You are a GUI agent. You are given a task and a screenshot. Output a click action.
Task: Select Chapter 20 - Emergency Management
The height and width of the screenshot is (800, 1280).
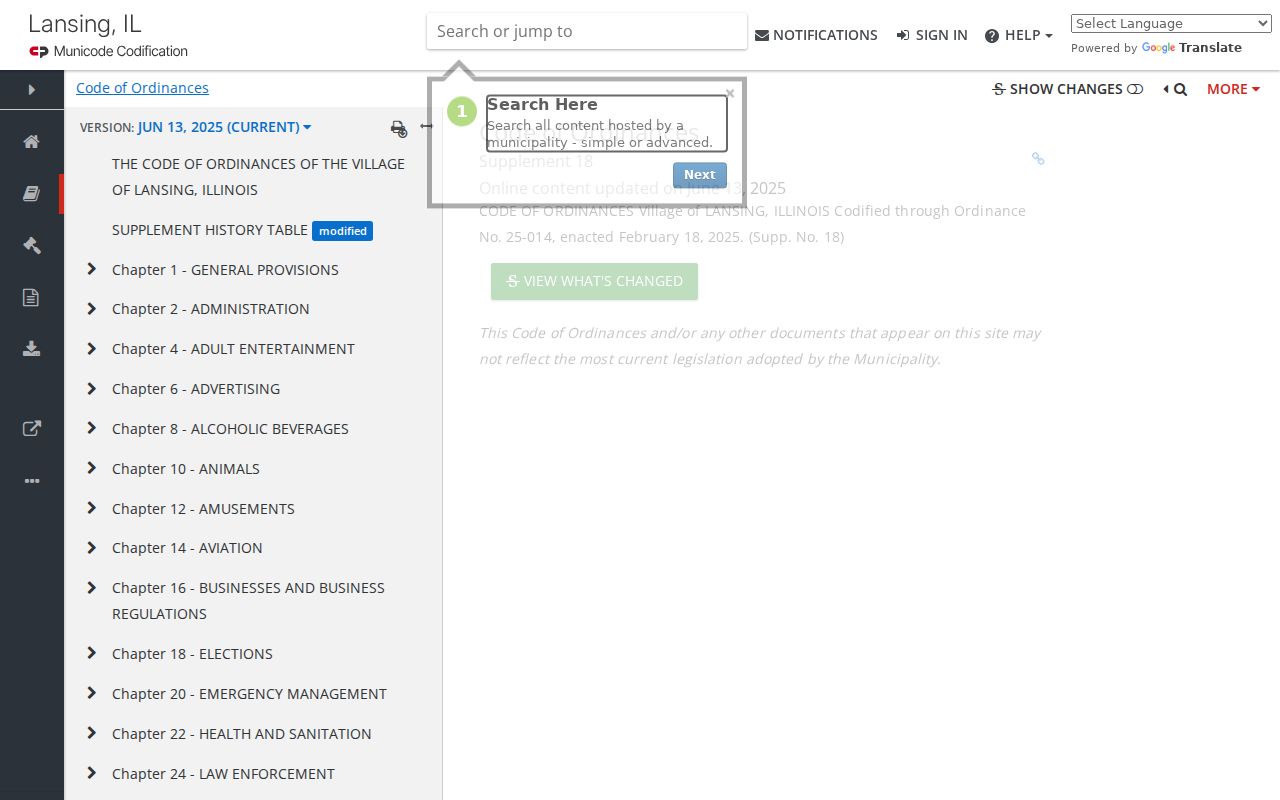tap(249, 694)
